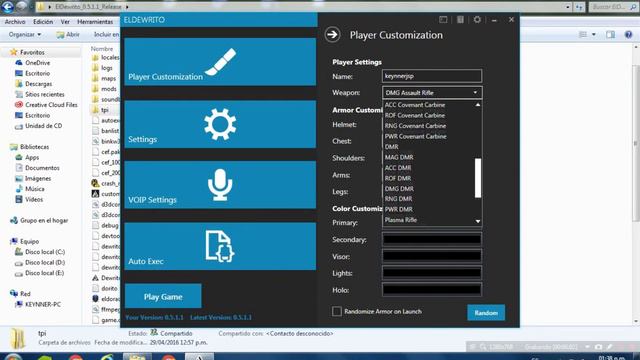
Task: Choose Plasma Rifle weapon option
Action: (401, 220)
